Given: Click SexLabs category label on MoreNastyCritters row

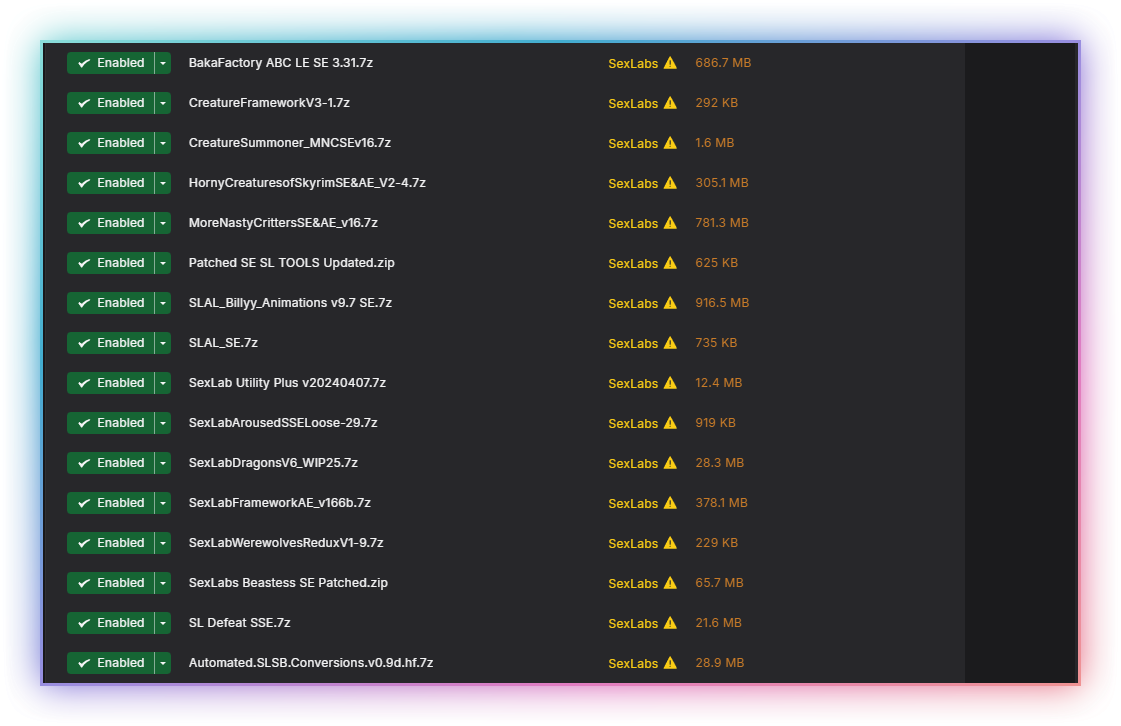Looking at the screenshot, I should click(x=633, y=223).
